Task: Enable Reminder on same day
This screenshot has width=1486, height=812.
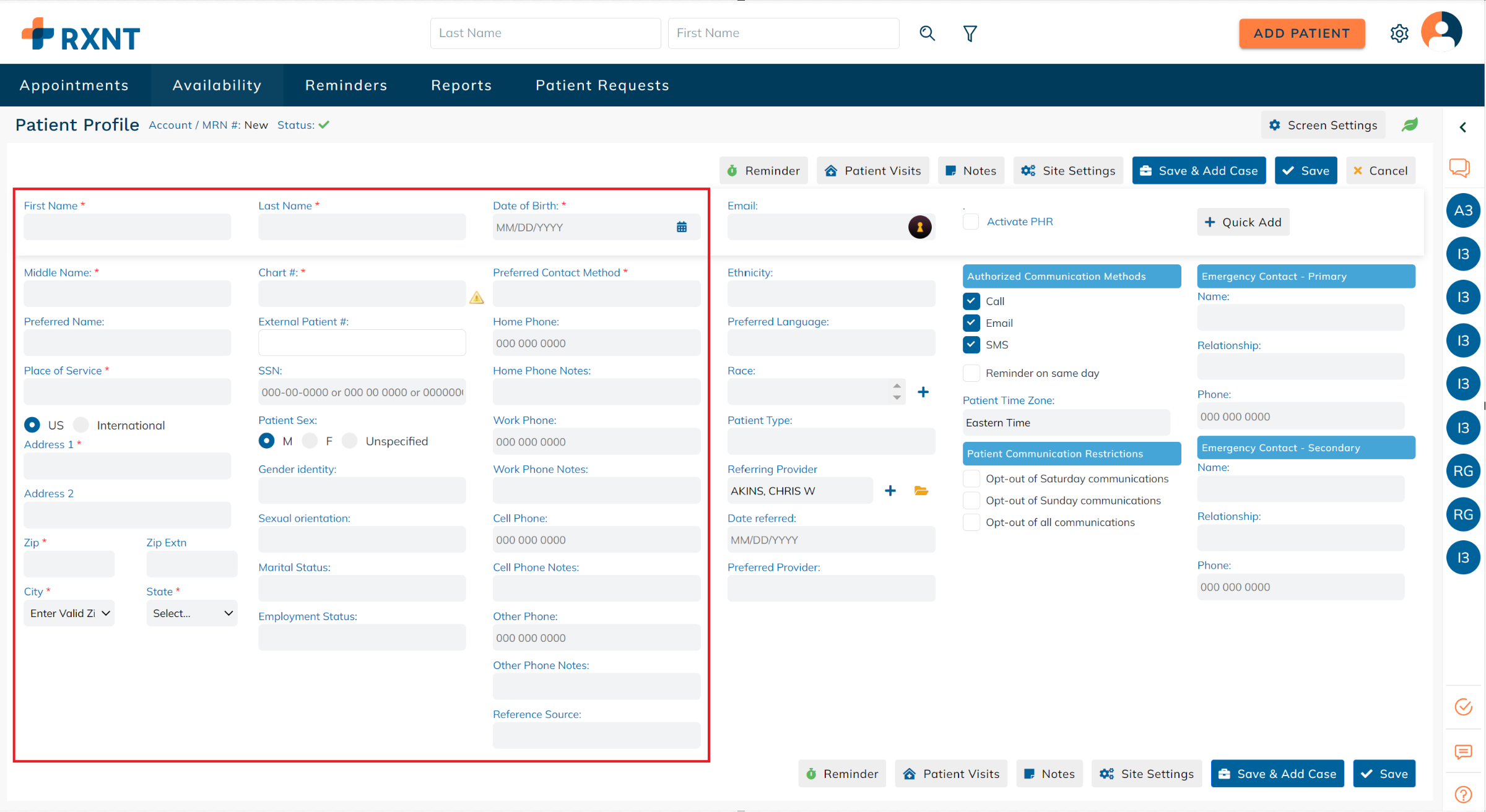Action: tap(971, 373)
